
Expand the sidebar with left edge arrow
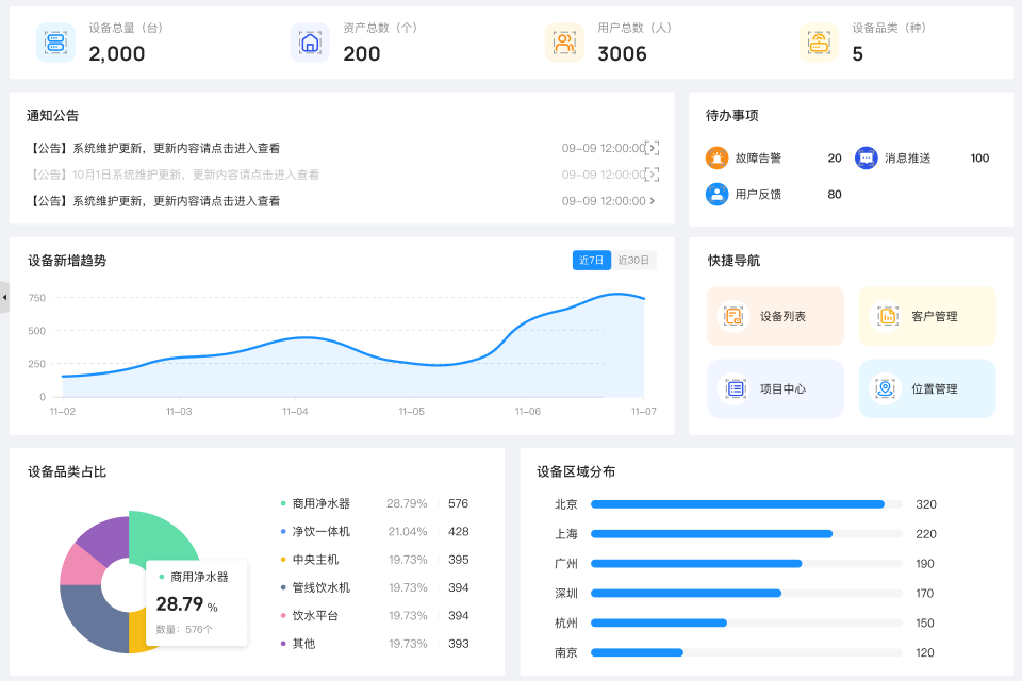(5, 297)
